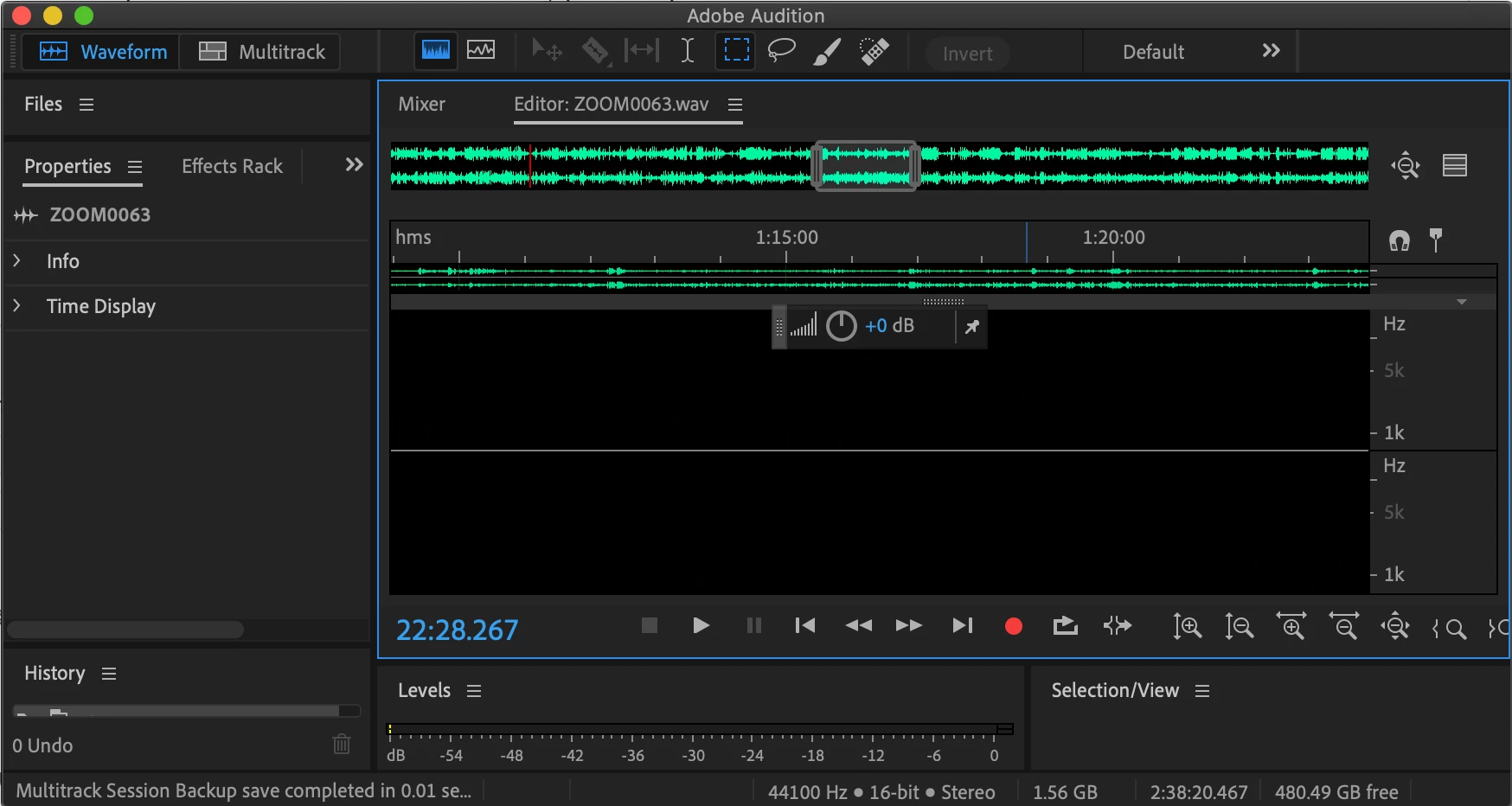Open the Default workspace overflow chevron
The image size is (1512, 806).
tap(1271, 51)
